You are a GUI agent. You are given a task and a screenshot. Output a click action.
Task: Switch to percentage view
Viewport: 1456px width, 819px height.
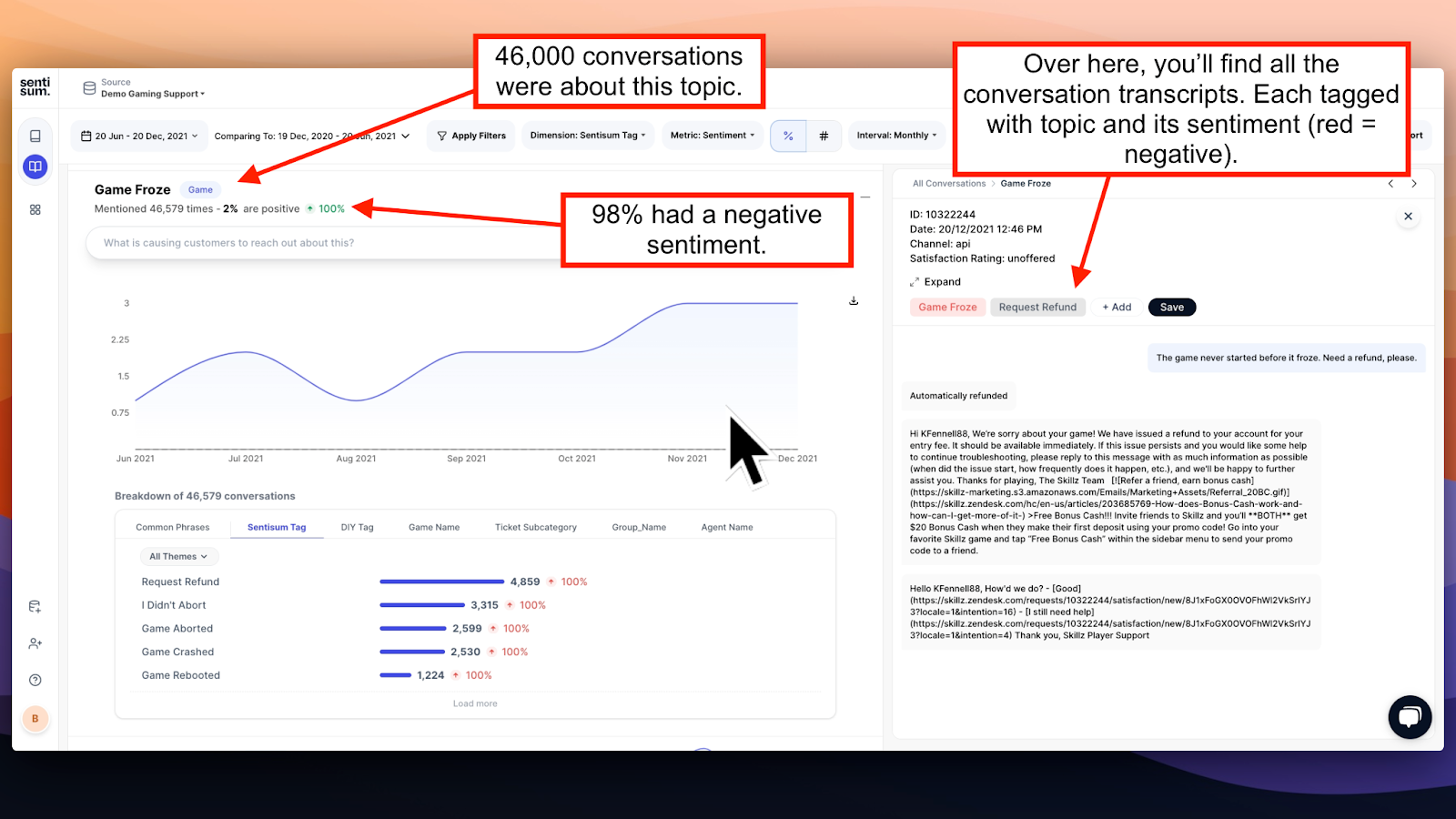[787, 135]
